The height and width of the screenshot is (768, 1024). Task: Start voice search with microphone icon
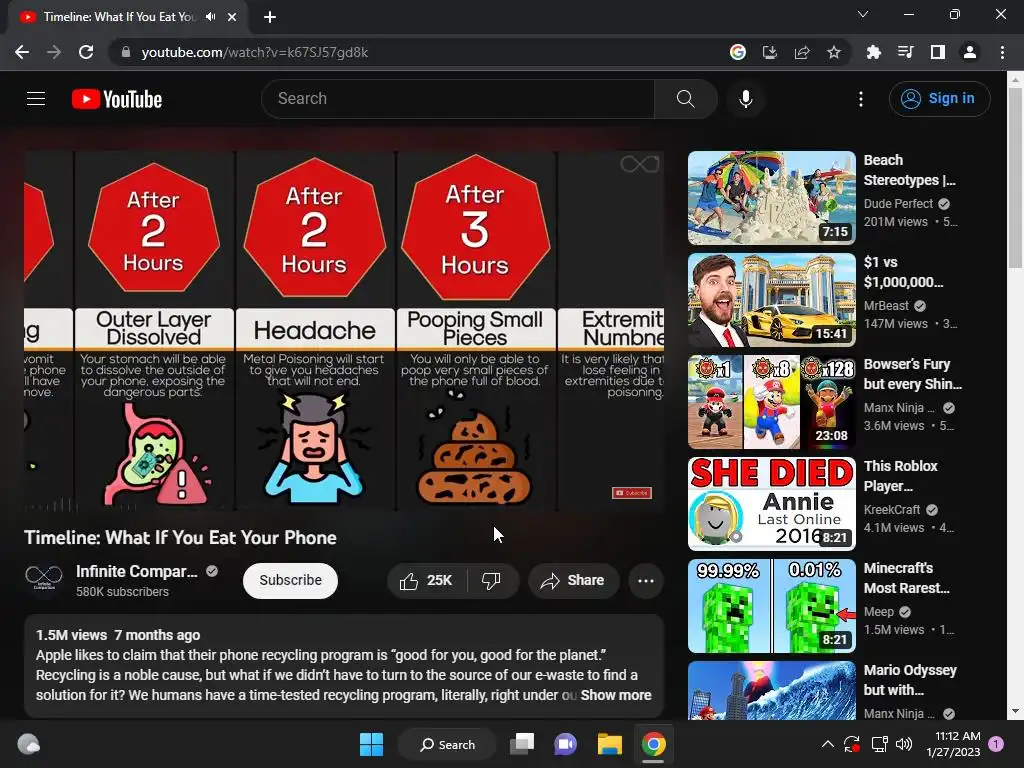pos(745,99)
